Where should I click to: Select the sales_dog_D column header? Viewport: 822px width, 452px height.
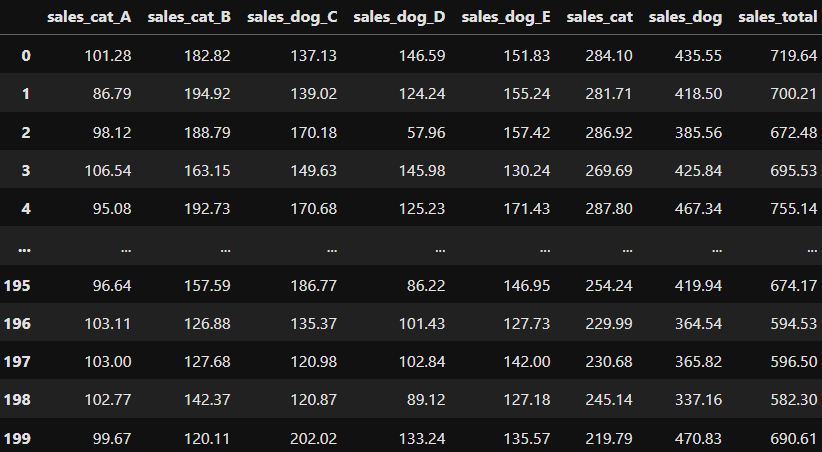point(399,17)
